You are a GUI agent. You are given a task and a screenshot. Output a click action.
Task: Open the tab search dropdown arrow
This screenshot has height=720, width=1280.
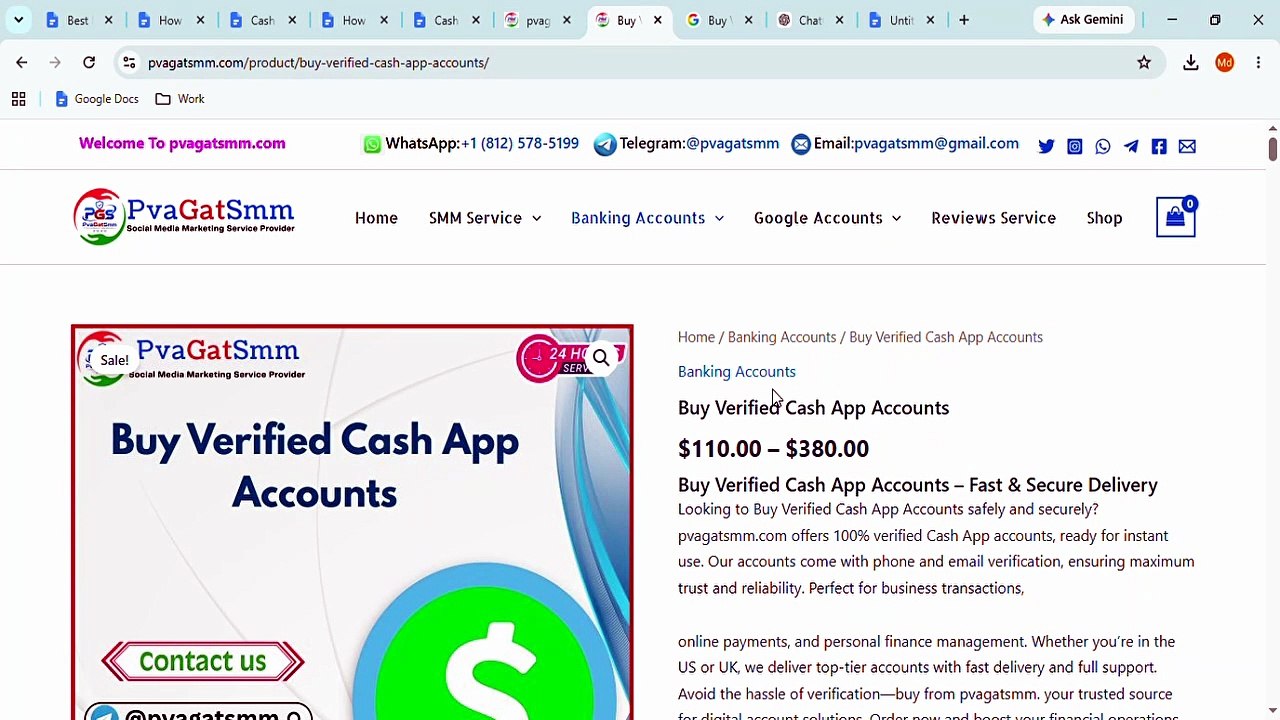pyautogui.click(x=18, y=19)
